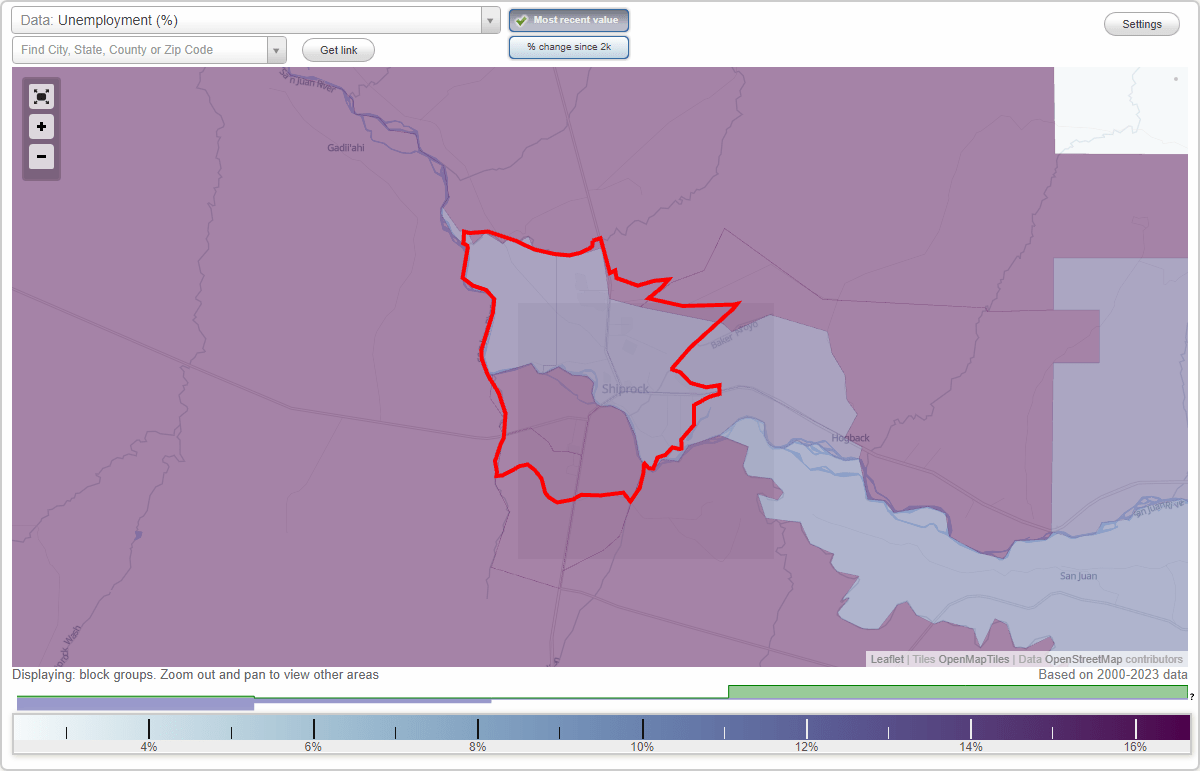Zoom out using the minus icon
Screen dimensions: 1200x771
pyautogui.click(x=41, y=157)
